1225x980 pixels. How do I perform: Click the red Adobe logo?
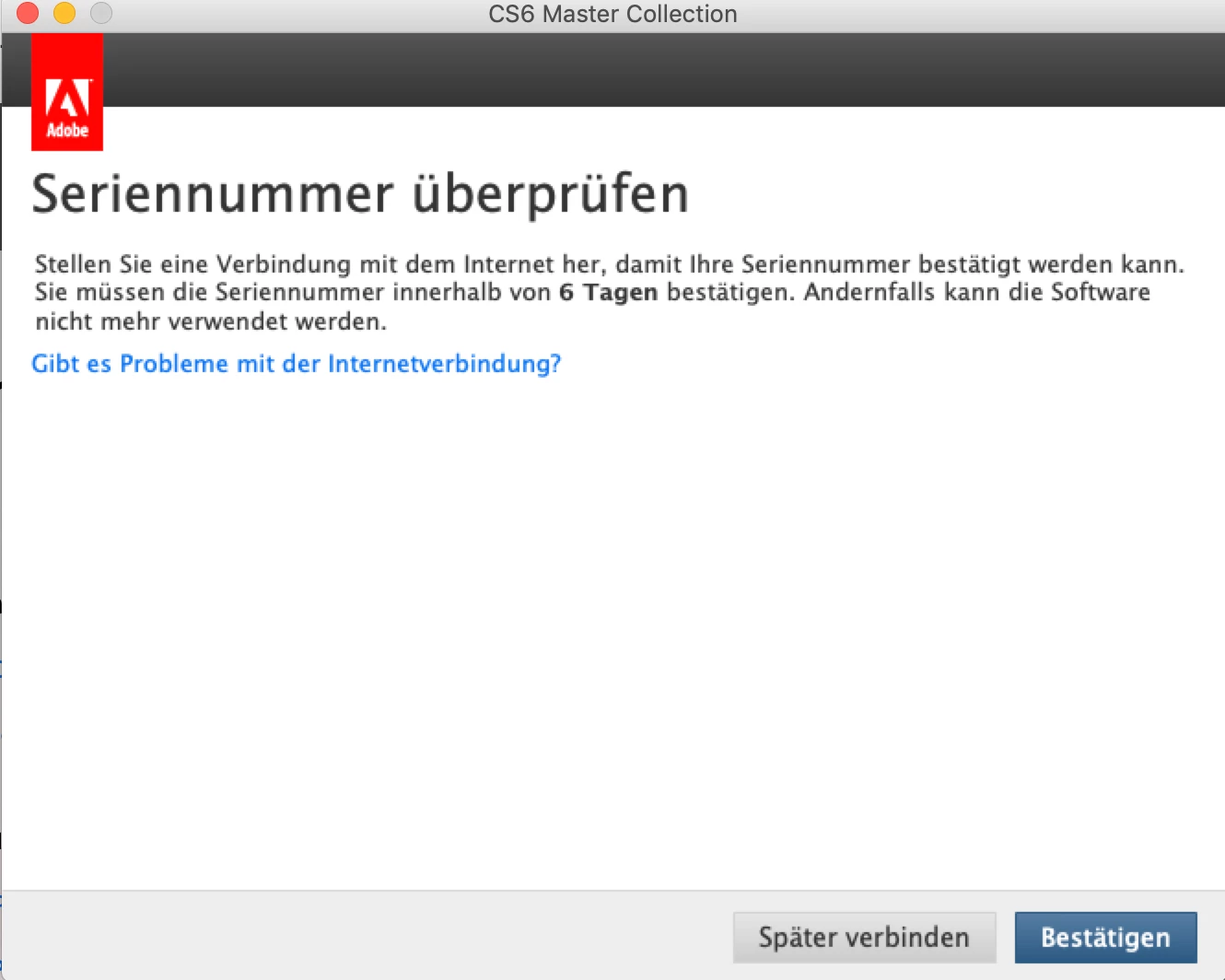point(67,92)
